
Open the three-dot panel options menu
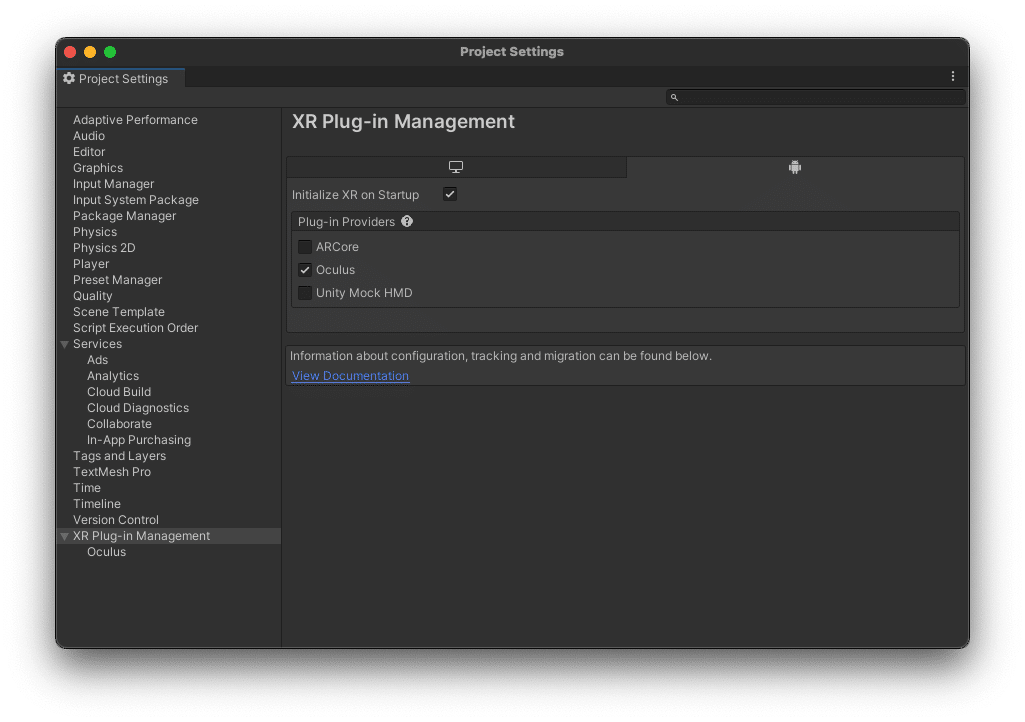[x=952, y=77]
